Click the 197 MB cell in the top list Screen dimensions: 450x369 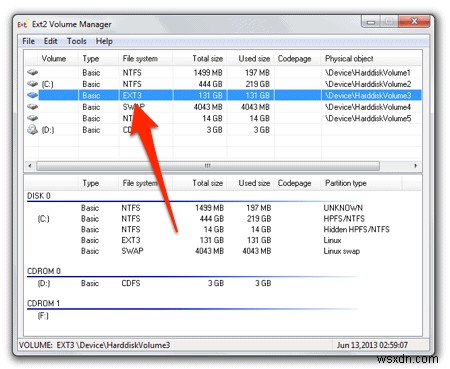(x=257, y=72)
